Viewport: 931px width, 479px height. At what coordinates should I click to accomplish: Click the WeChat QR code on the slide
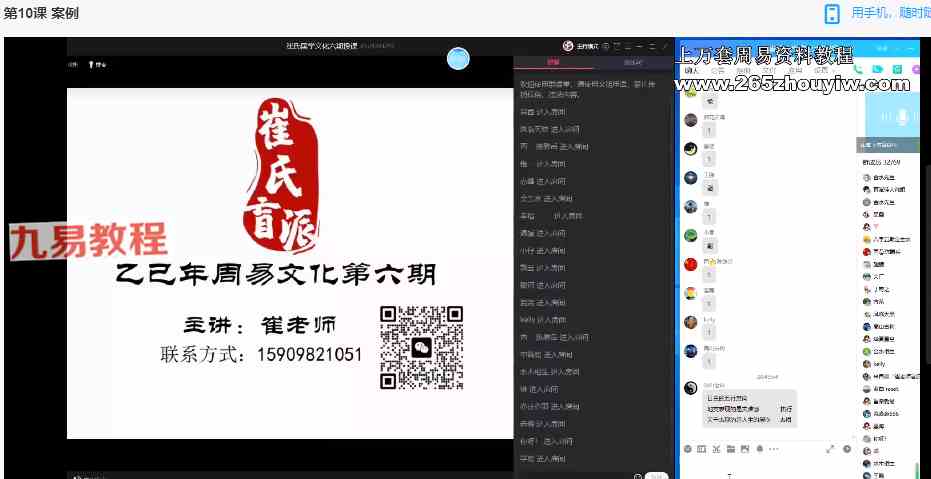coord(421,347)
